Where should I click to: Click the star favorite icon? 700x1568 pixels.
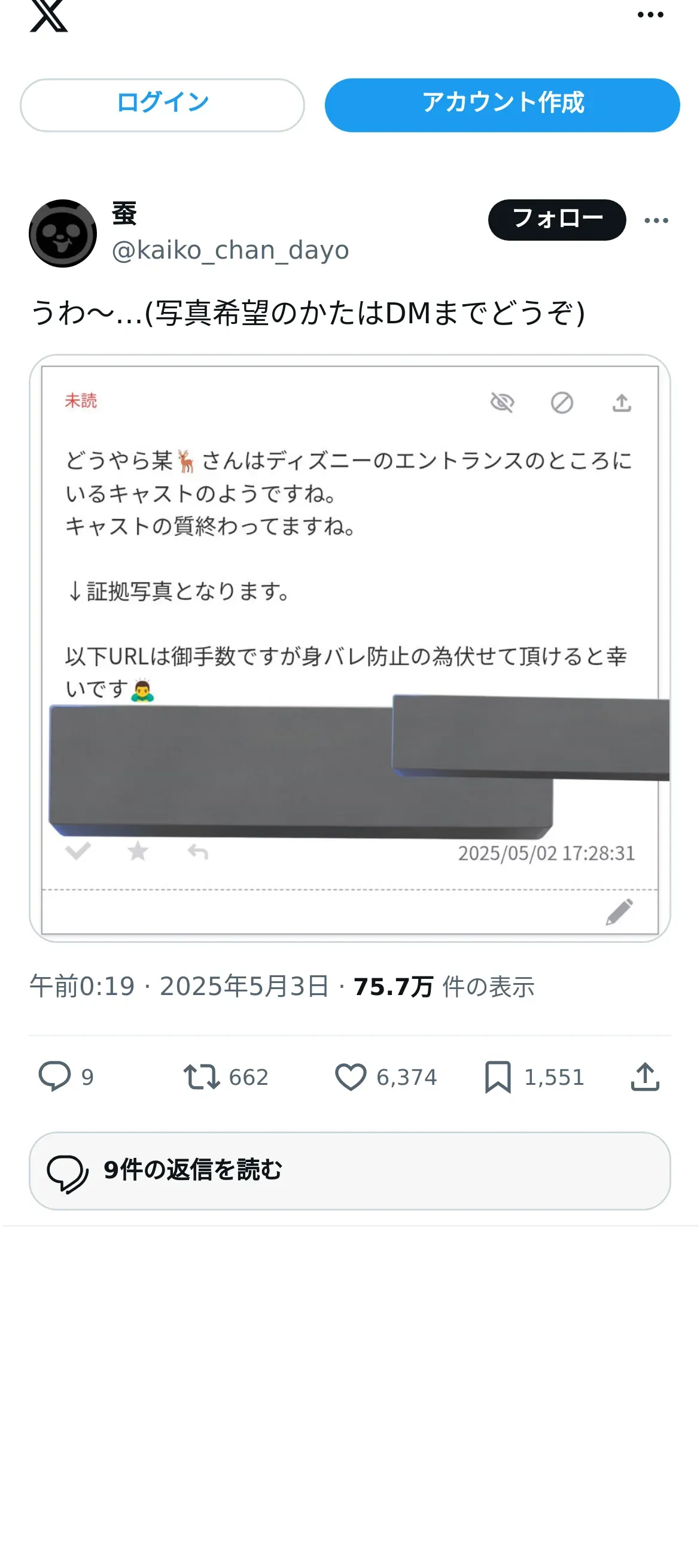coord(138,850)
